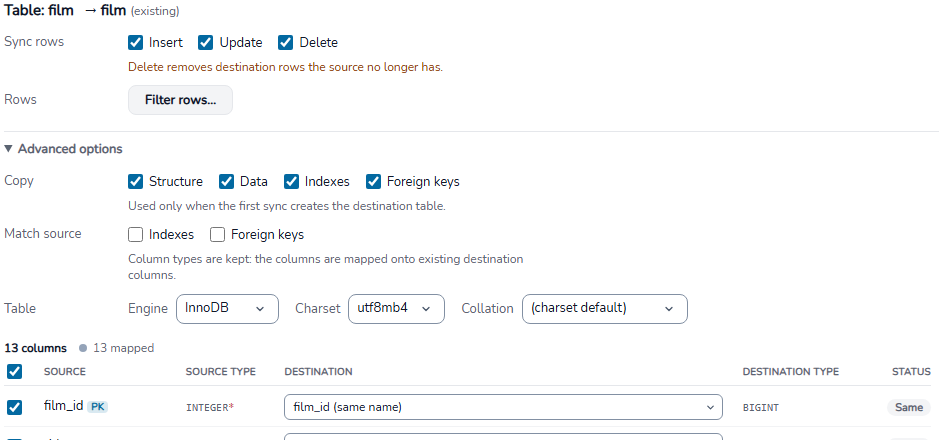The height and width of the screenshot is (440, 943).
Task: Click the DESTINATION TYPE column header
Action: click(x=790, y=371)
